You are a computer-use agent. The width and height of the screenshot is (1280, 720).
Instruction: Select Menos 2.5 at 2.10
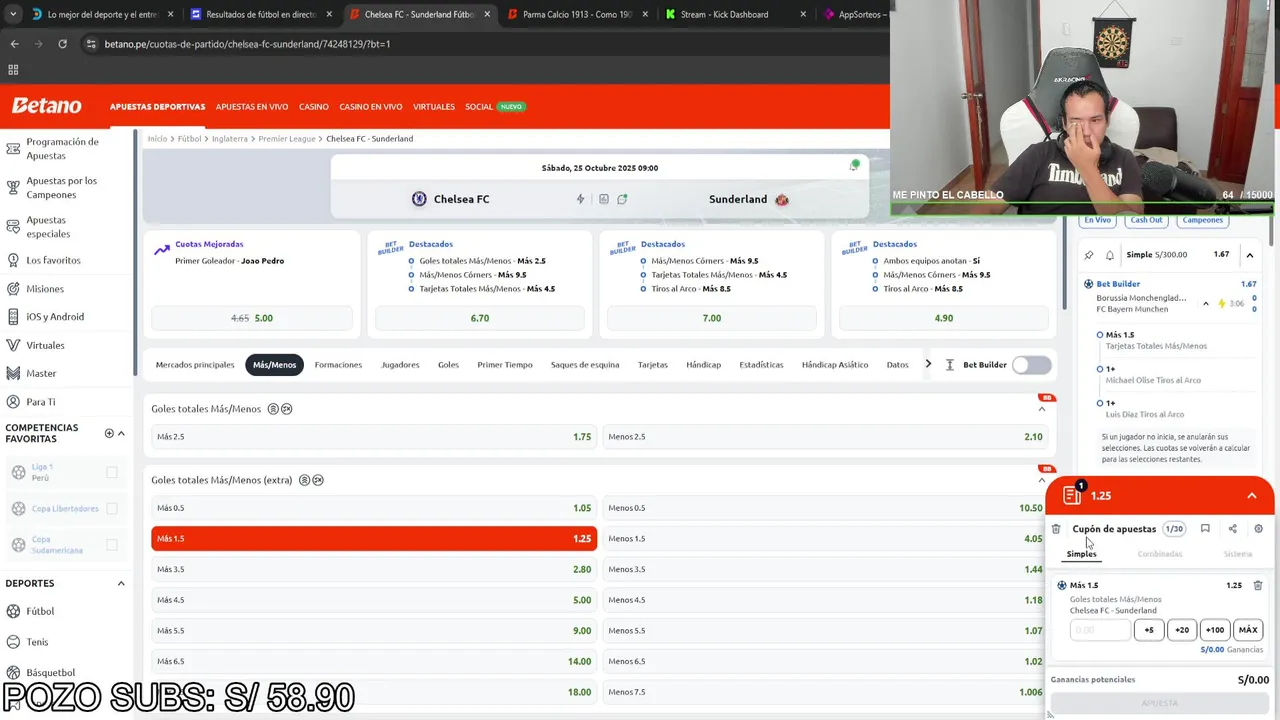point(826,436)
